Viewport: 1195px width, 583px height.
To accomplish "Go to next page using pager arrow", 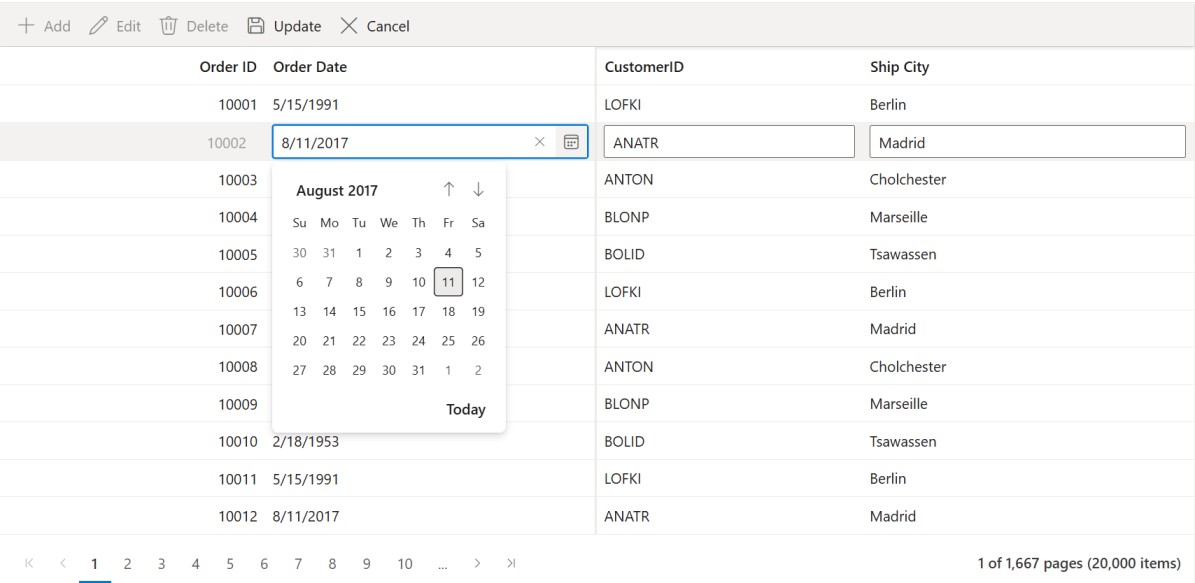I will (x=477, y=564).
